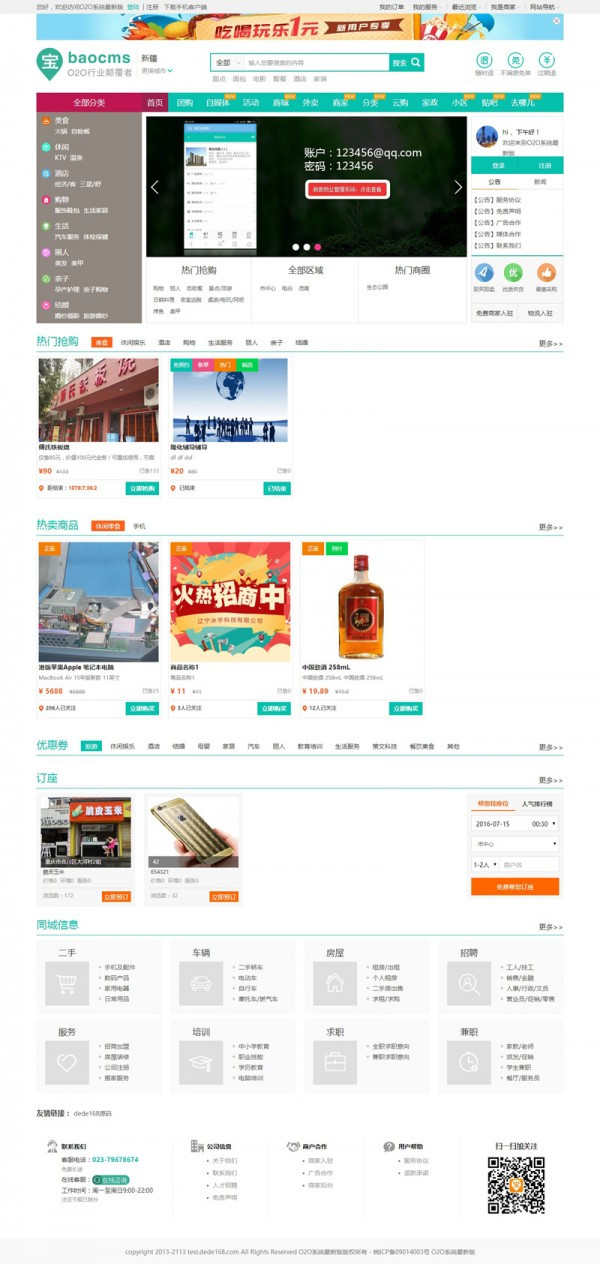The image size is (600, 1264).
Task: Click the 休闲 category icon in sidebar
Action: coord(46,147)
